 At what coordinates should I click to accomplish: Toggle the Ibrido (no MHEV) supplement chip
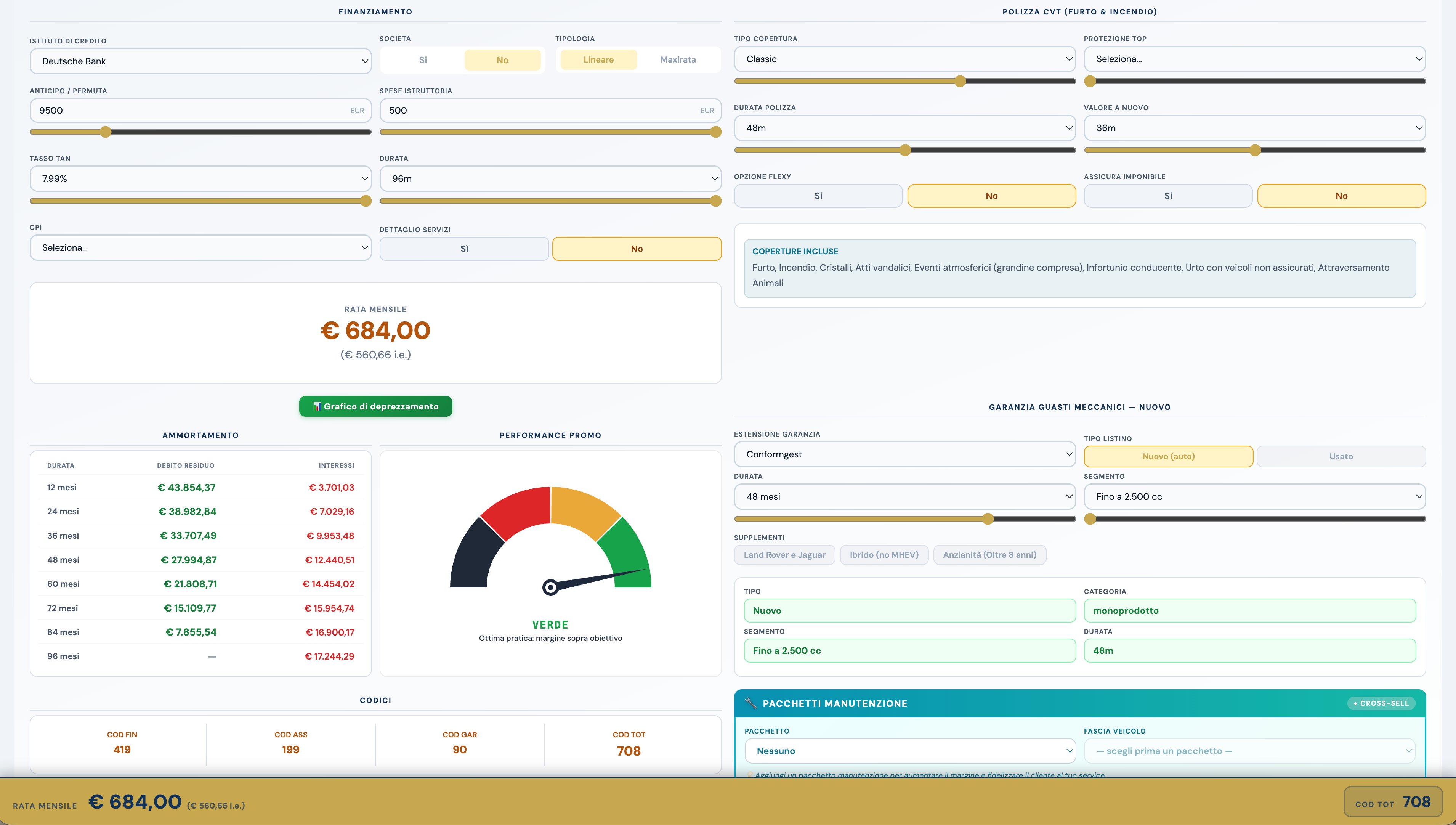coord(884,555)
